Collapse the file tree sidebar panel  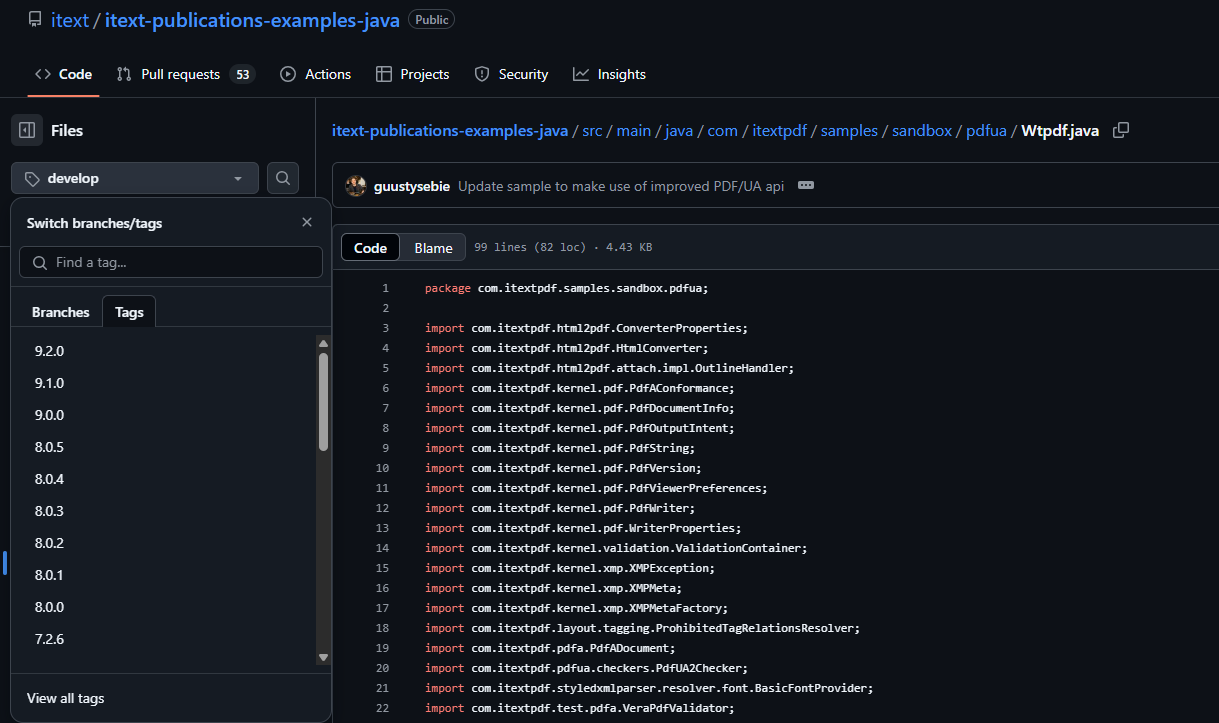point(28,130)
